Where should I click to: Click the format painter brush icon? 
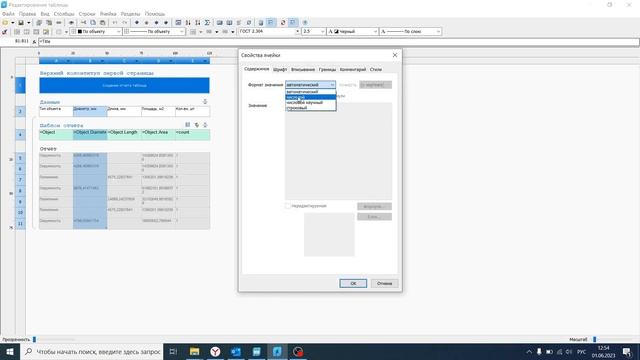tap(5, 31)
